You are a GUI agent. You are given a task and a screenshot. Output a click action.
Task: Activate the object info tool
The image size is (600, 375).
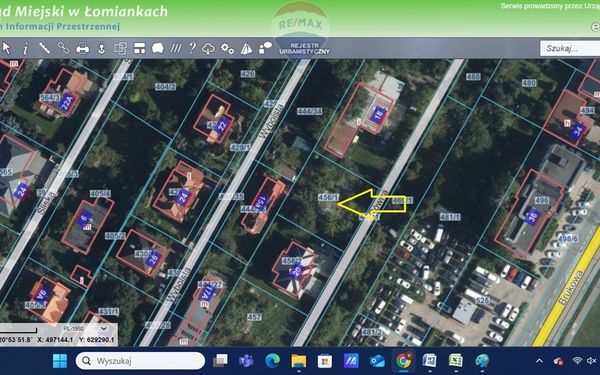[x=25, y=48]
